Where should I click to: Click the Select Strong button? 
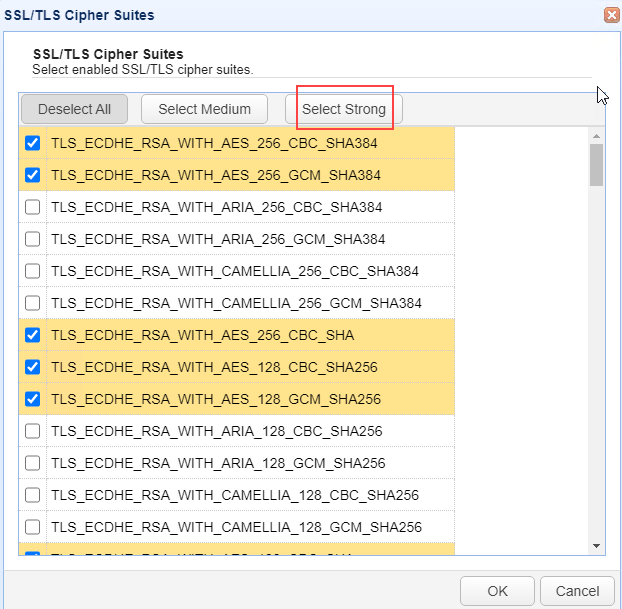(344, 109)
